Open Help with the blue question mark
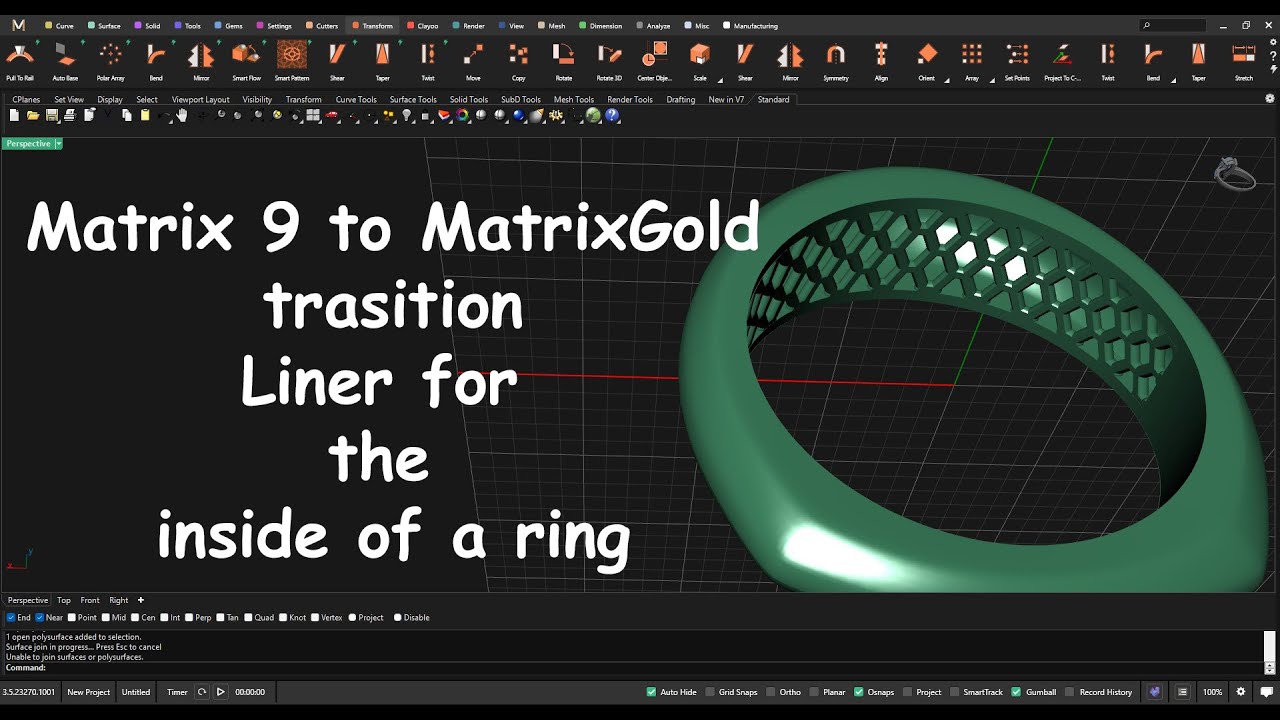The image size is (1280, 720). 613,116
